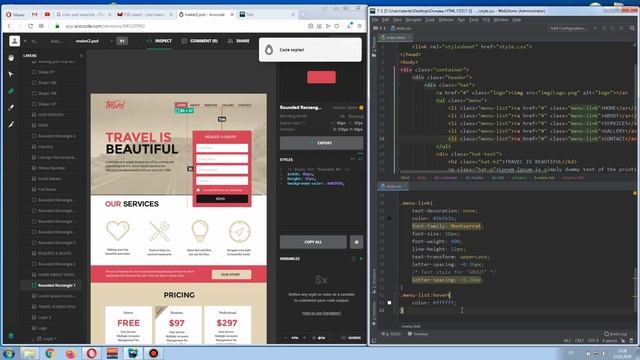
Task: Select the Rounded Rectangle 1 layer
Action: (52, 285)
